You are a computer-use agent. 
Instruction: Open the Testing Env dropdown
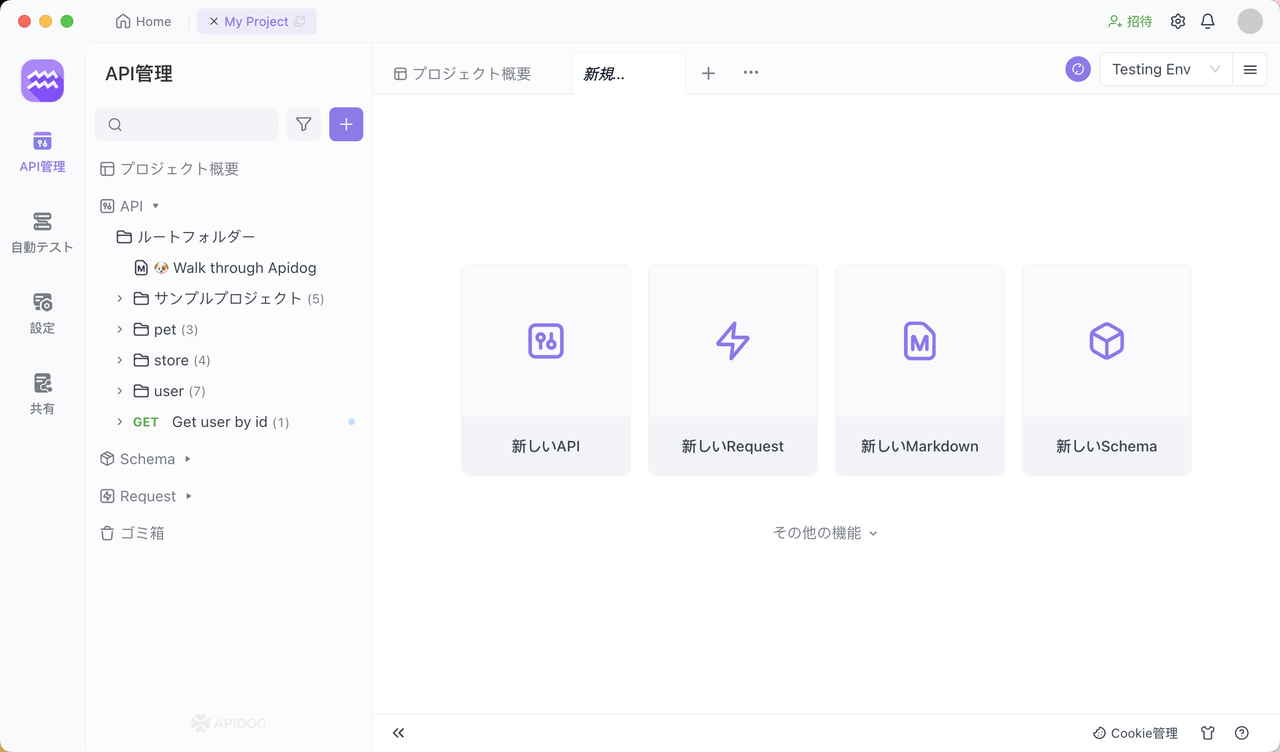[x=1166, y=69]
